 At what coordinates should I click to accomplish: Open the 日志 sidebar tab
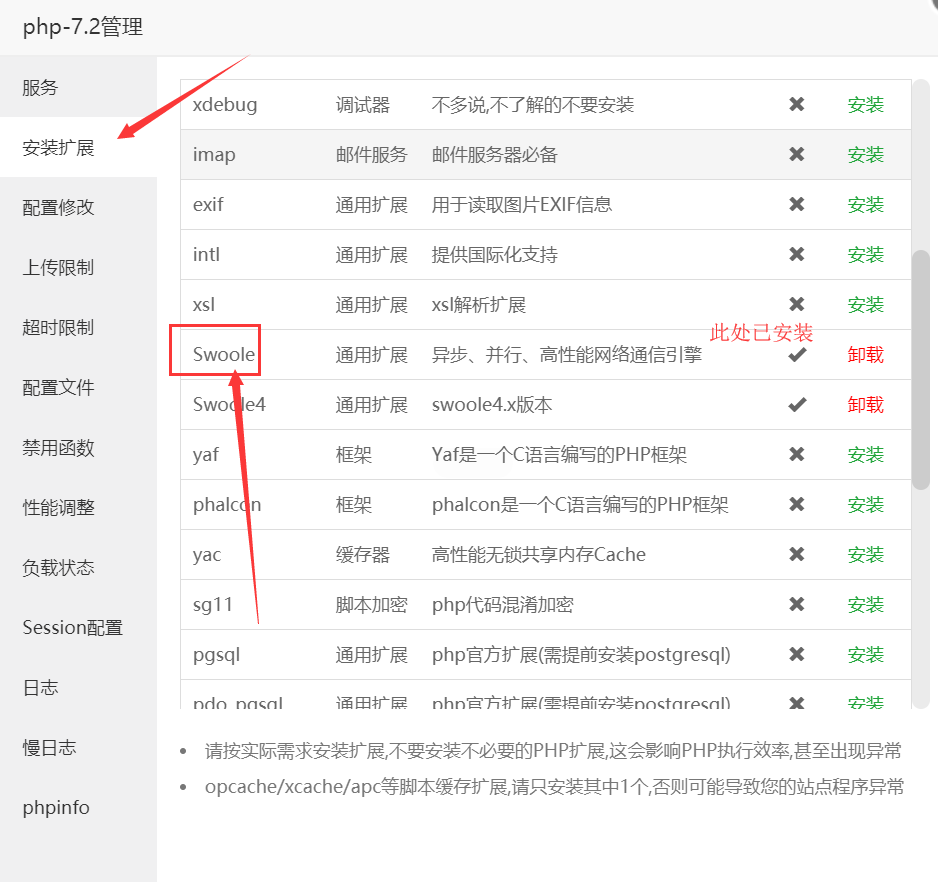click(78, 687)
